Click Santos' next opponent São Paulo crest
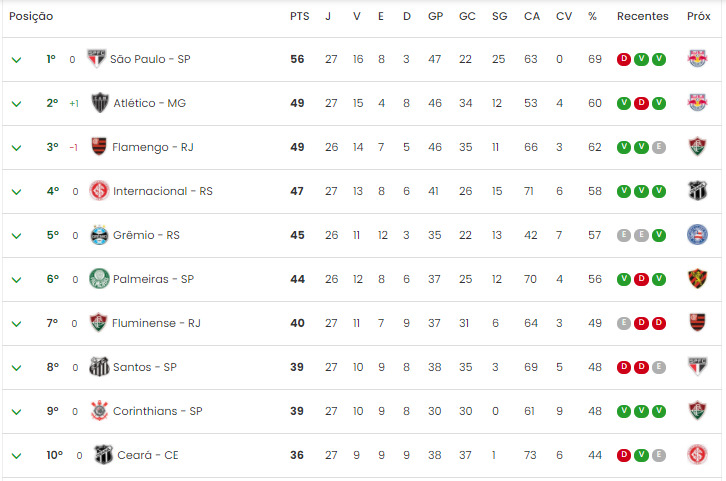The width and height of the screenshot is (726, 481). tap(697, 367)
